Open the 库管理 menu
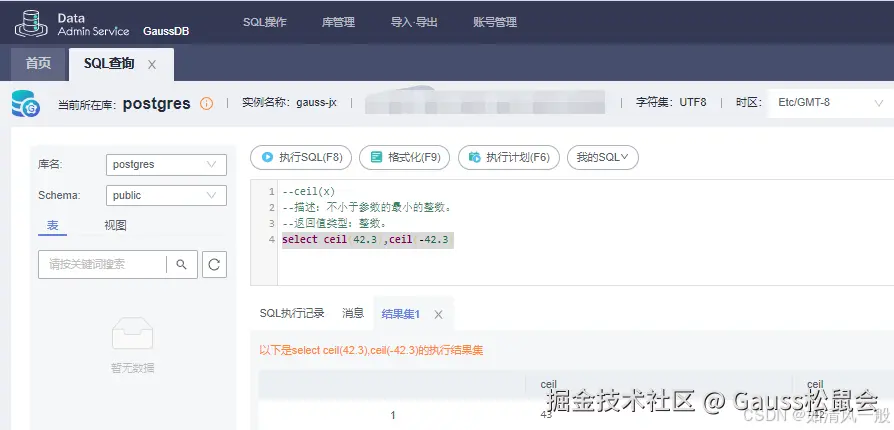Viewport: 894px width, 430px height. [338, 23]
